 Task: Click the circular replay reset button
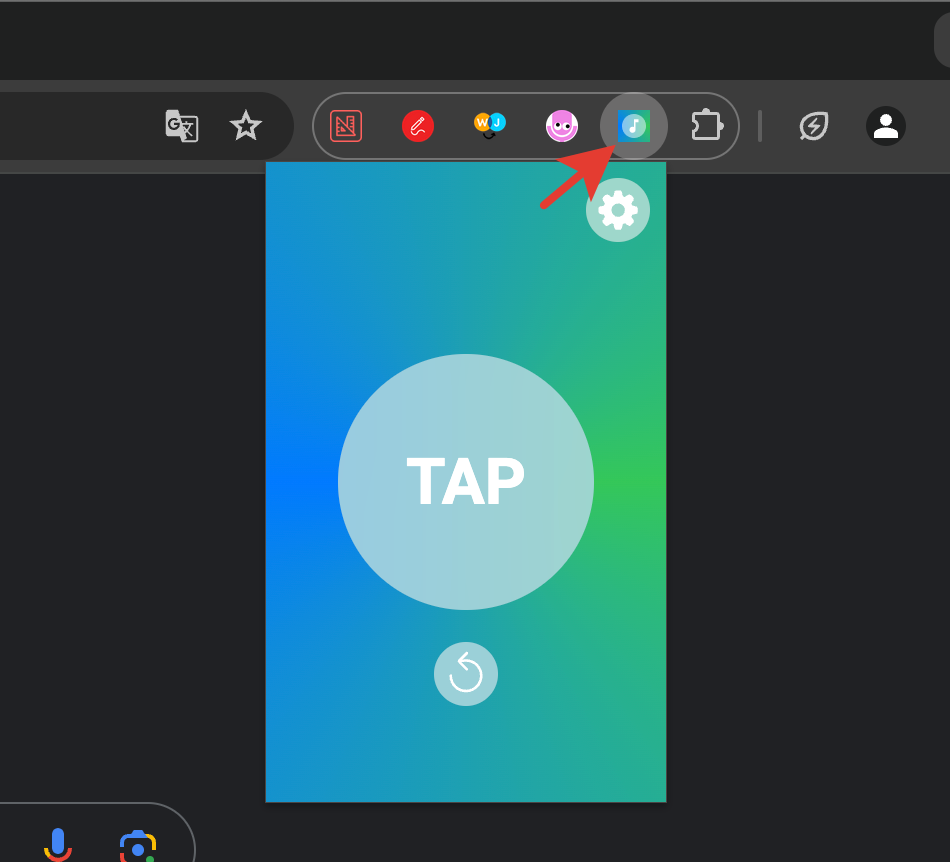pyautogui.click(x=465, y=673)
